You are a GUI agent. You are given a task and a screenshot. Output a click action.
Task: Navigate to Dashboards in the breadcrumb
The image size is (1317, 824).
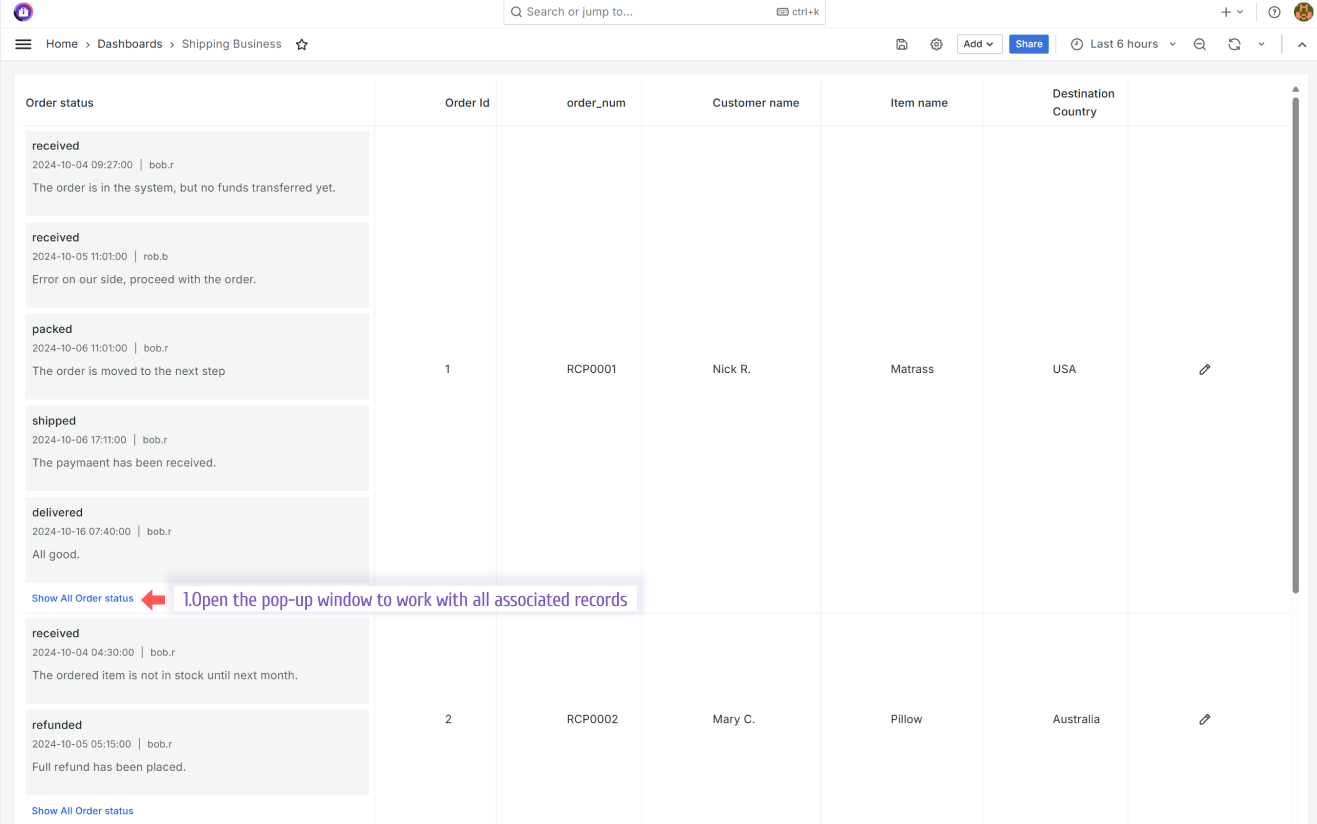[x=129, y=44]
